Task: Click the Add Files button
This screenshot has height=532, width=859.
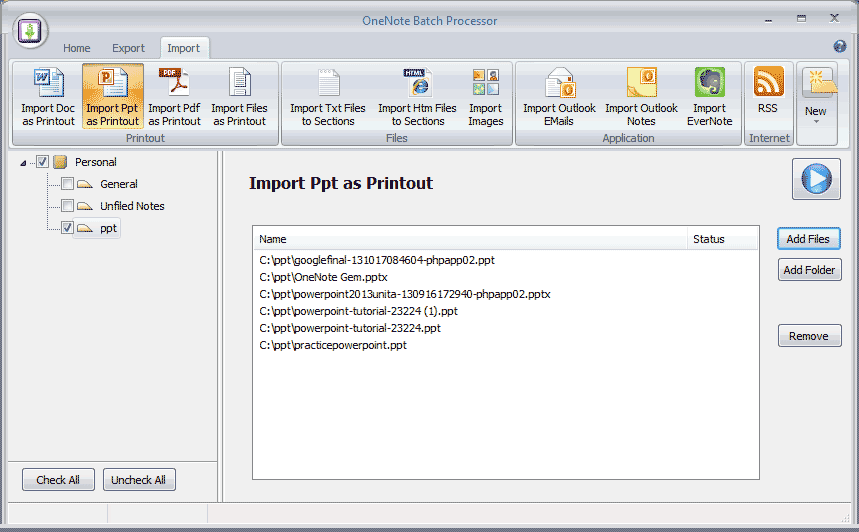Action: (x=809, y=239)
